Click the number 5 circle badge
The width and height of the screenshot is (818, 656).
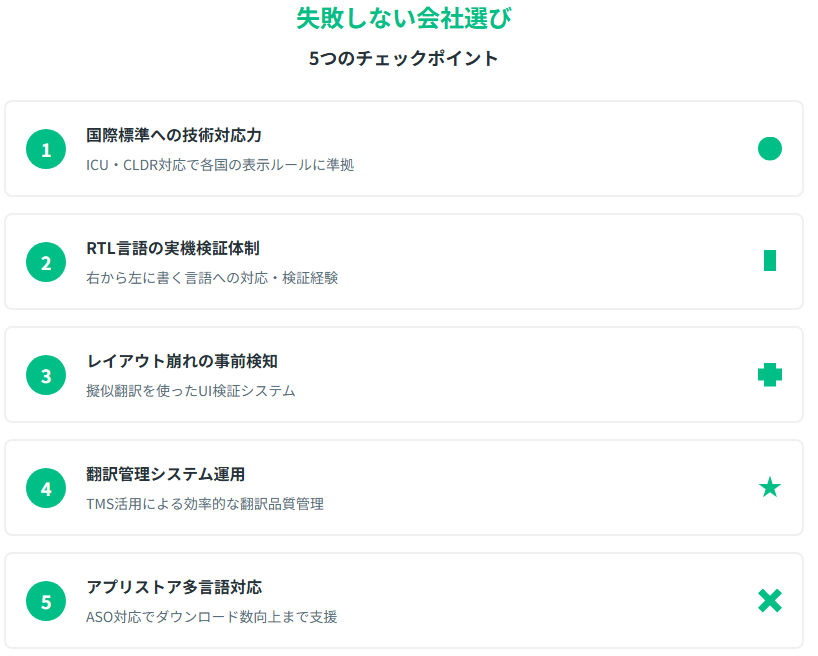(46, 602)
